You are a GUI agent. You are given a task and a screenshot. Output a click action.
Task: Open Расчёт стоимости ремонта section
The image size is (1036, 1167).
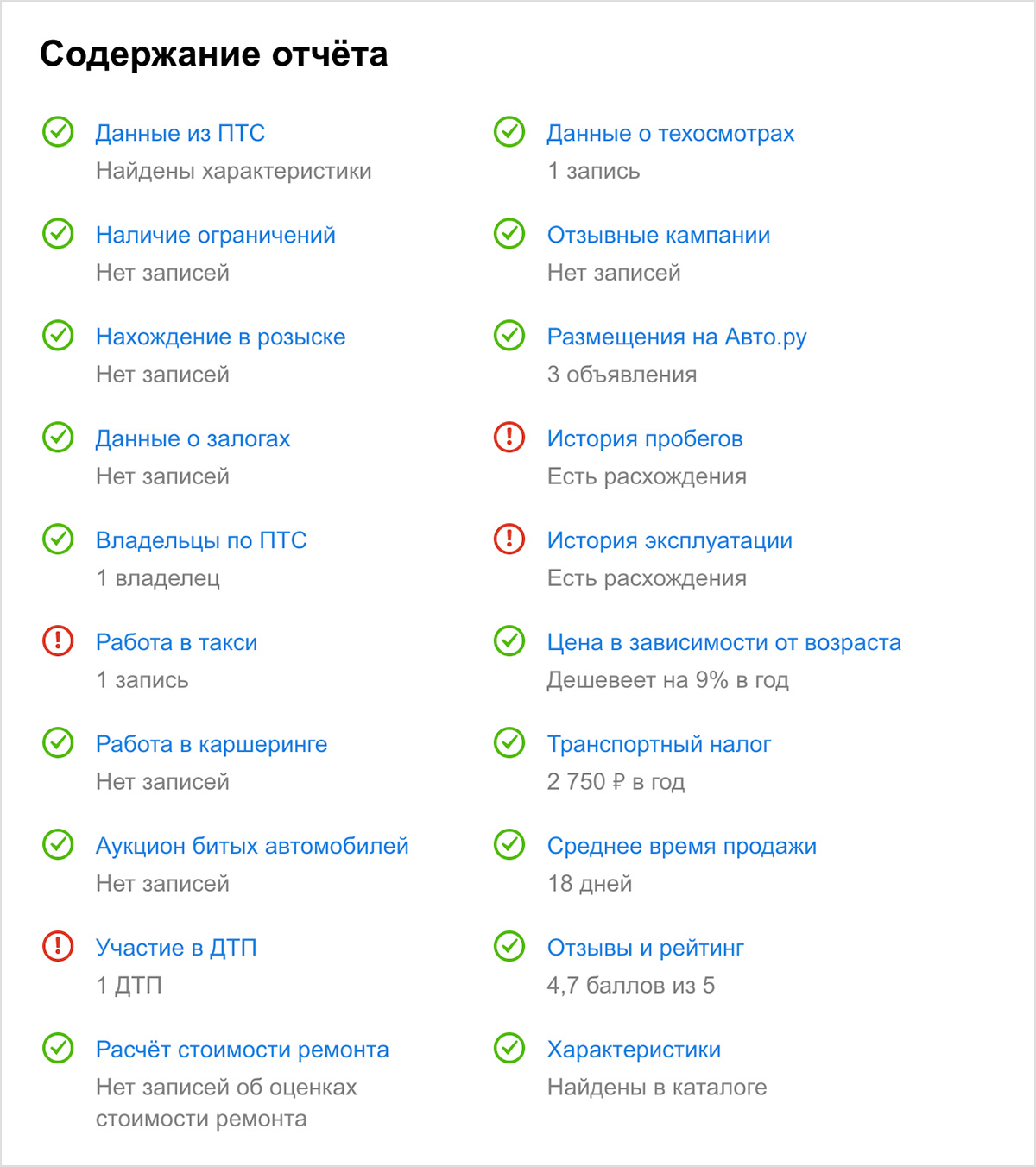pos(243,1050)
